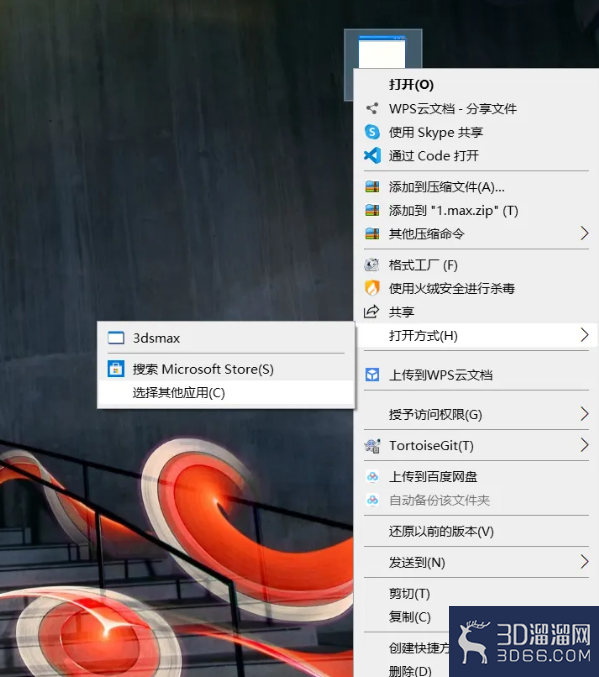Click the archive icon beside 其他压缩命令
Image resolution: width=599 pixels, height=677 pixels.
pos(372,234)
